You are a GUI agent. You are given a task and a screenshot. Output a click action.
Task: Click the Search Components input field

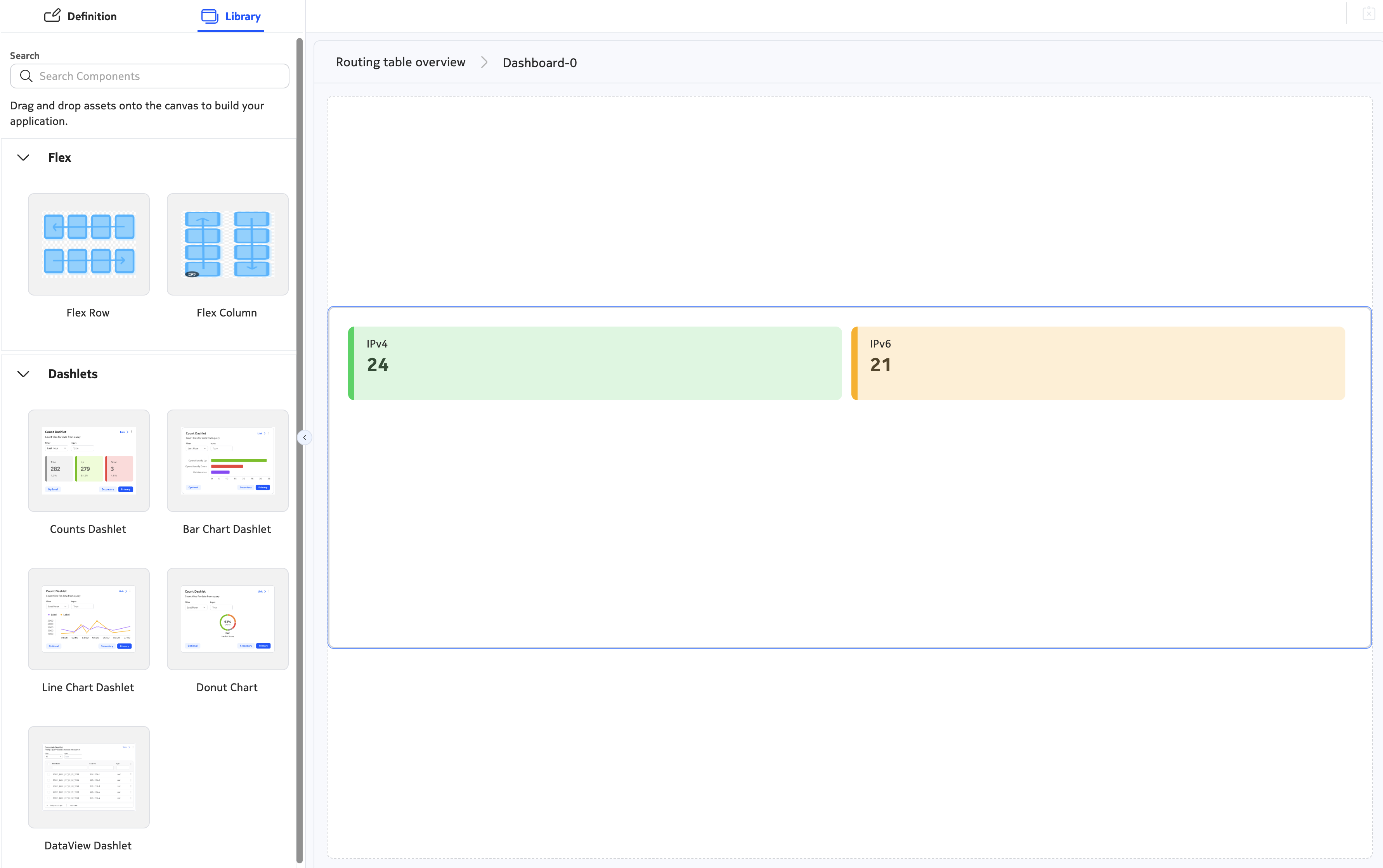pyautogui.click(x=149, y=76)
